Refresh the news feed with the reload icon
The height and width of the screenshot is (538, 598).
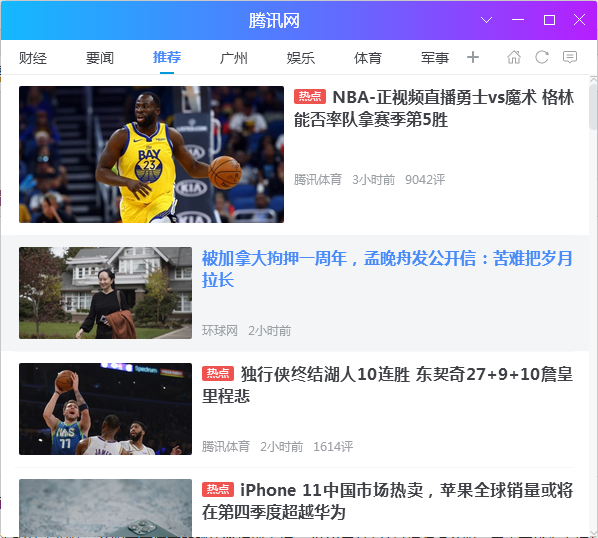coord(542,57)
